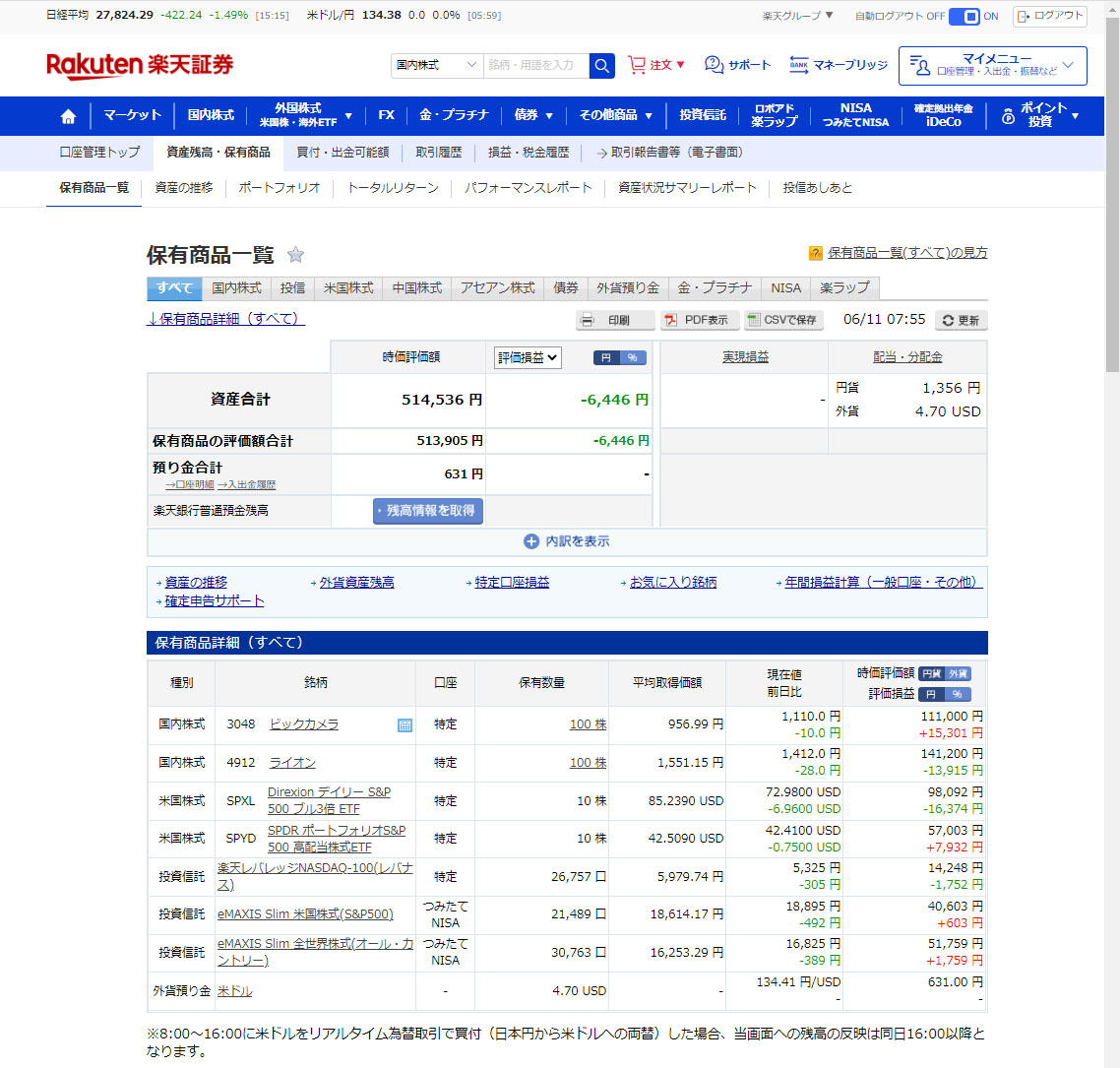Open the 国内株式 search category dropdown
This screenshot has height=1068, width=1120.
pos(437,66)
